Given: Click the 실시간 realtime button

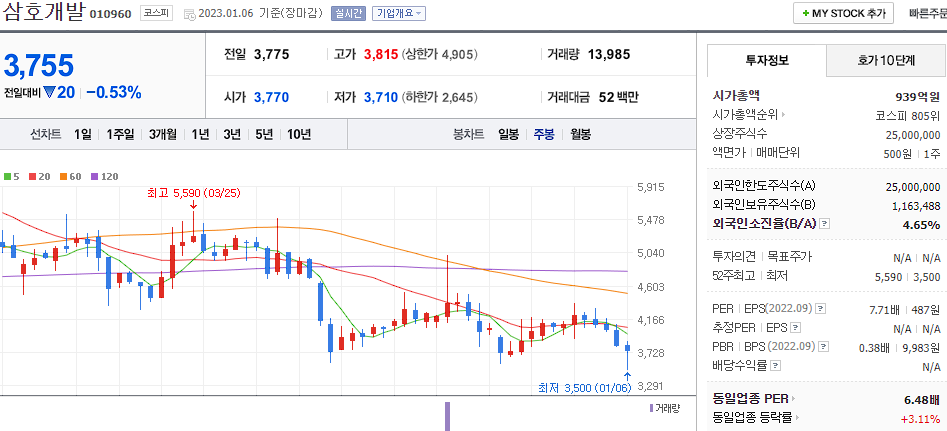Looking at the screenshot, I should click(x=348, y=13).
